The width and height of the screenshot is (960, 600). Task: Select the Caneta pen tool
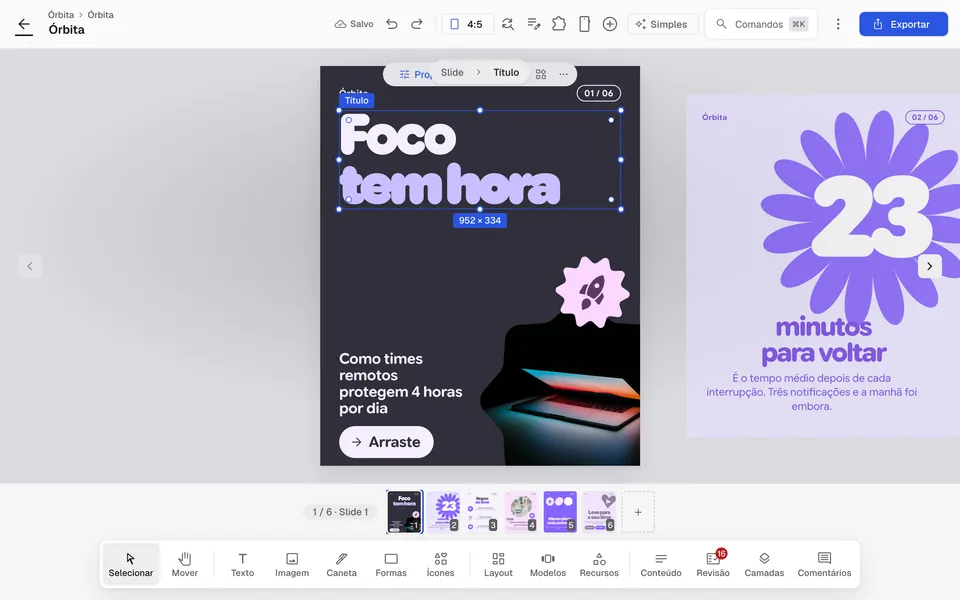(x=342, y=564)
